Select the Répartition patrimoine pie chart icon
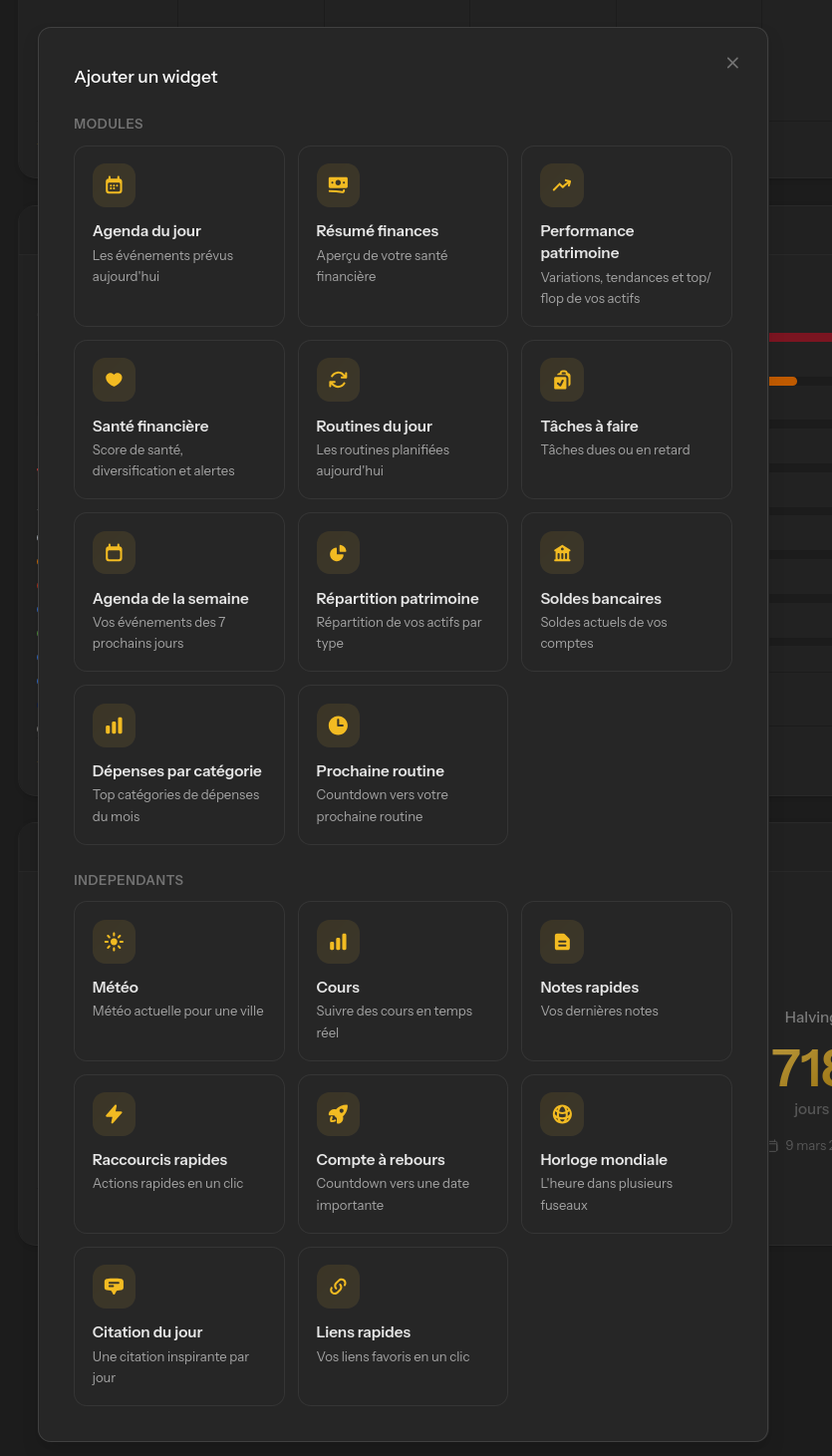This screenshot has width=832, height=1456. pyautogui.click(x=338, y=553)
